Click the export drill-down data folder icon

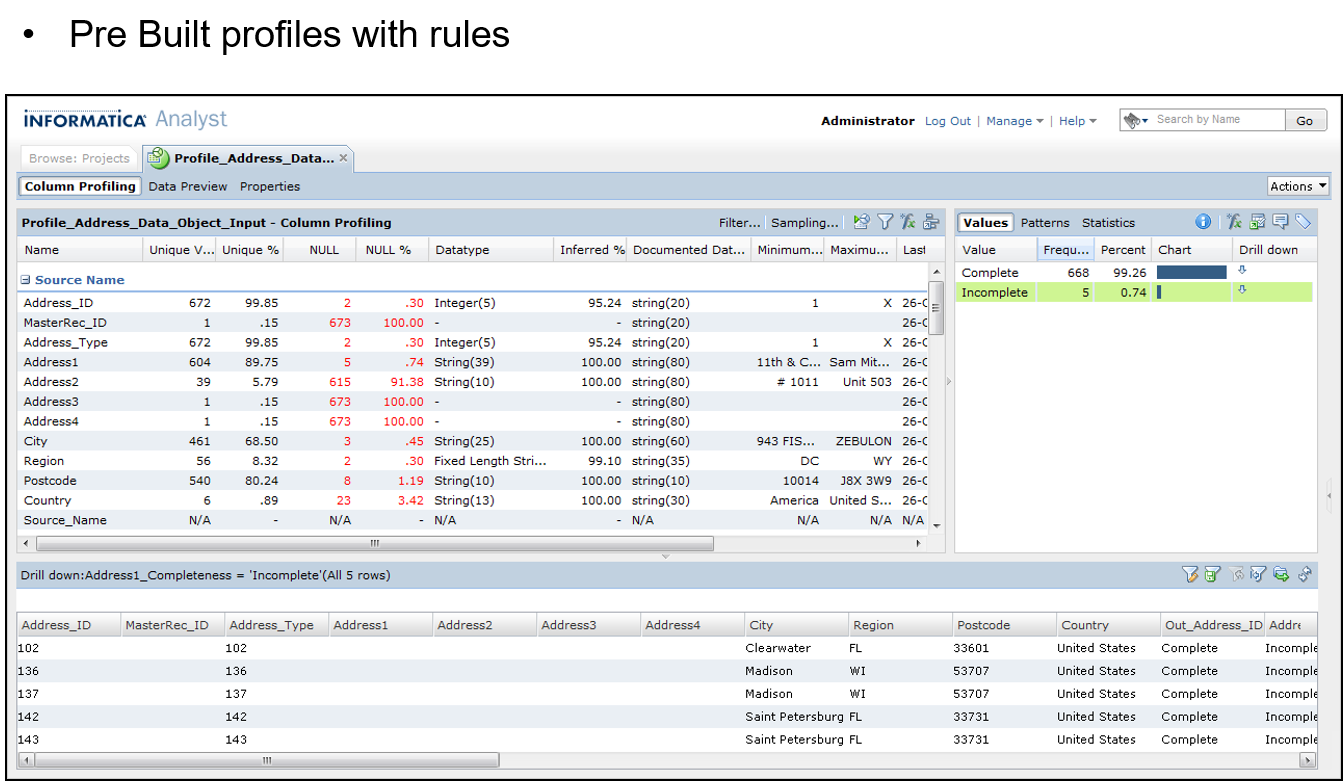(1281, 574)
